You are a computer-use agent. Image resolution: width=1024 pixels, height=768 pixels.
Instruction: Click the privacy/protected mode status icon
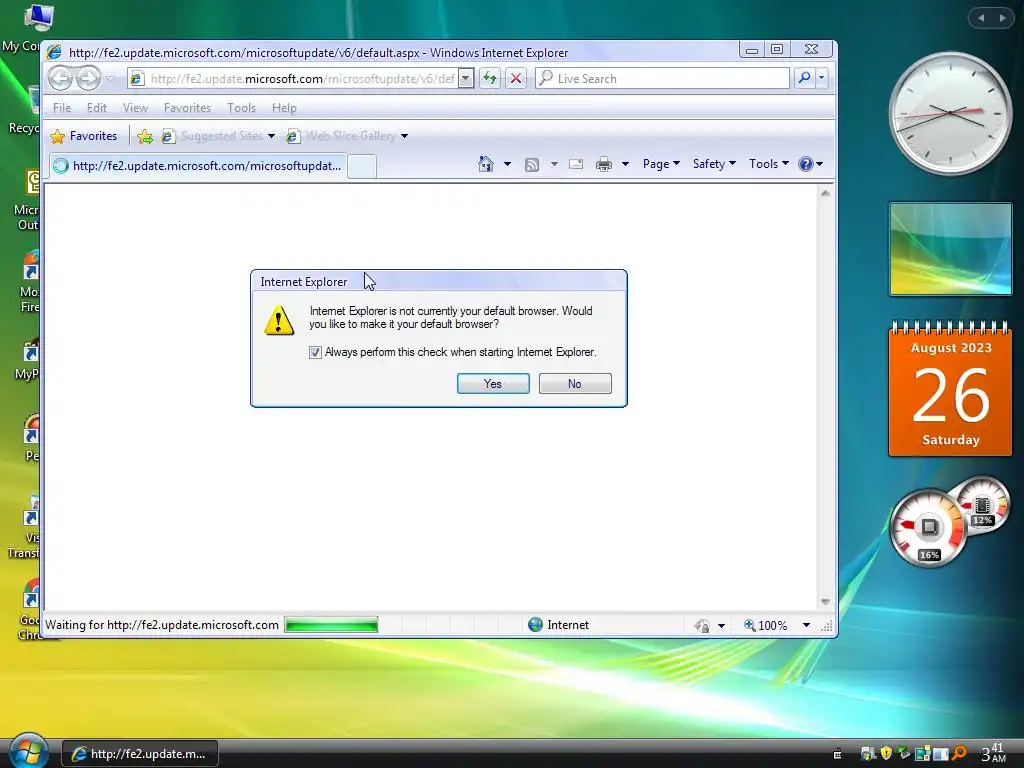click(702, 626)
